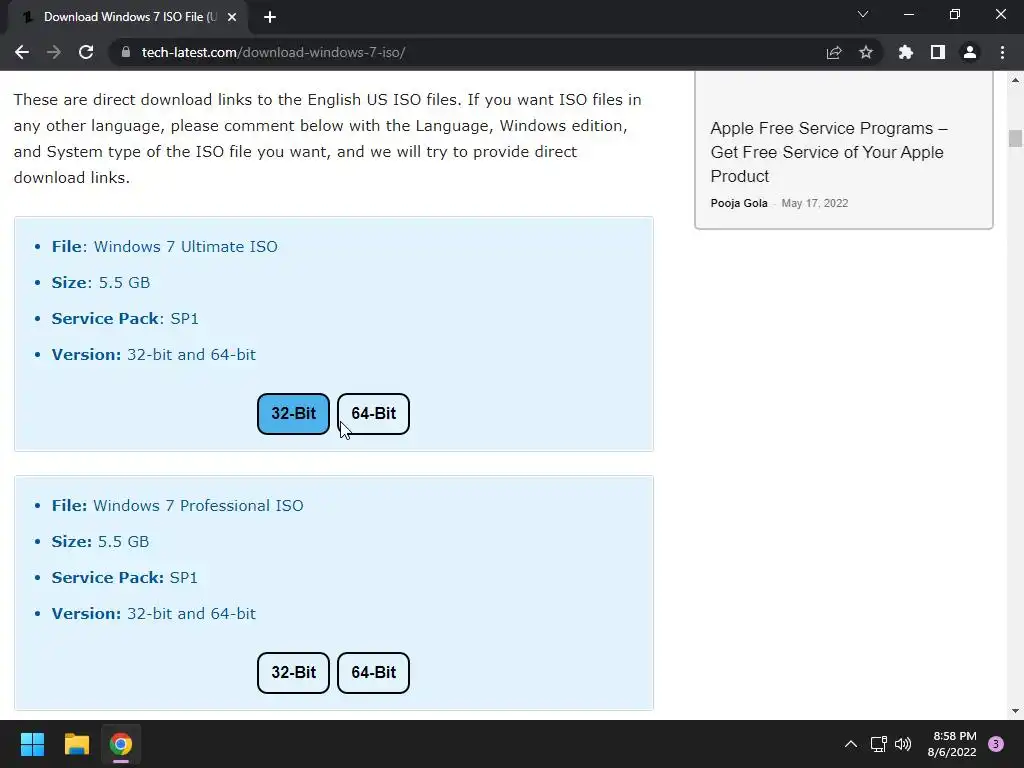The height and width of the screenshot is (768, 1024).
Task: Open Chrome three-dot menu
Action: coord(1002,52)
